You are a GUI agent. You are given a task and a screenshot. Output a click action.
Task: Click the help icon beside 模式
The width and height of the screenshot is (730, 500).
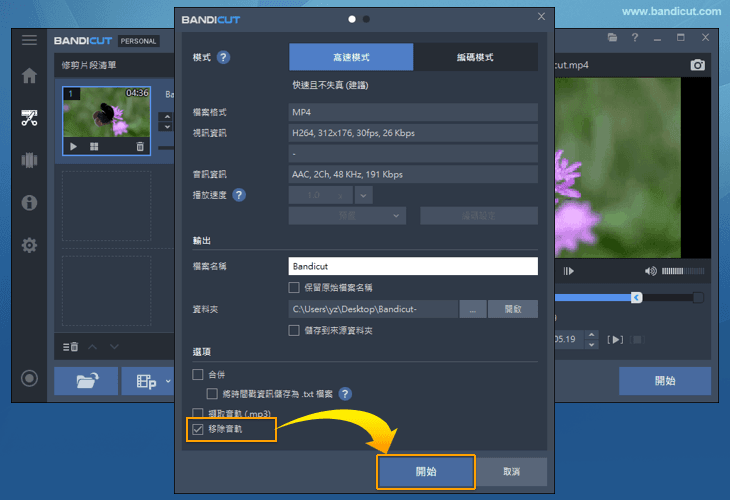click(223, 57)
